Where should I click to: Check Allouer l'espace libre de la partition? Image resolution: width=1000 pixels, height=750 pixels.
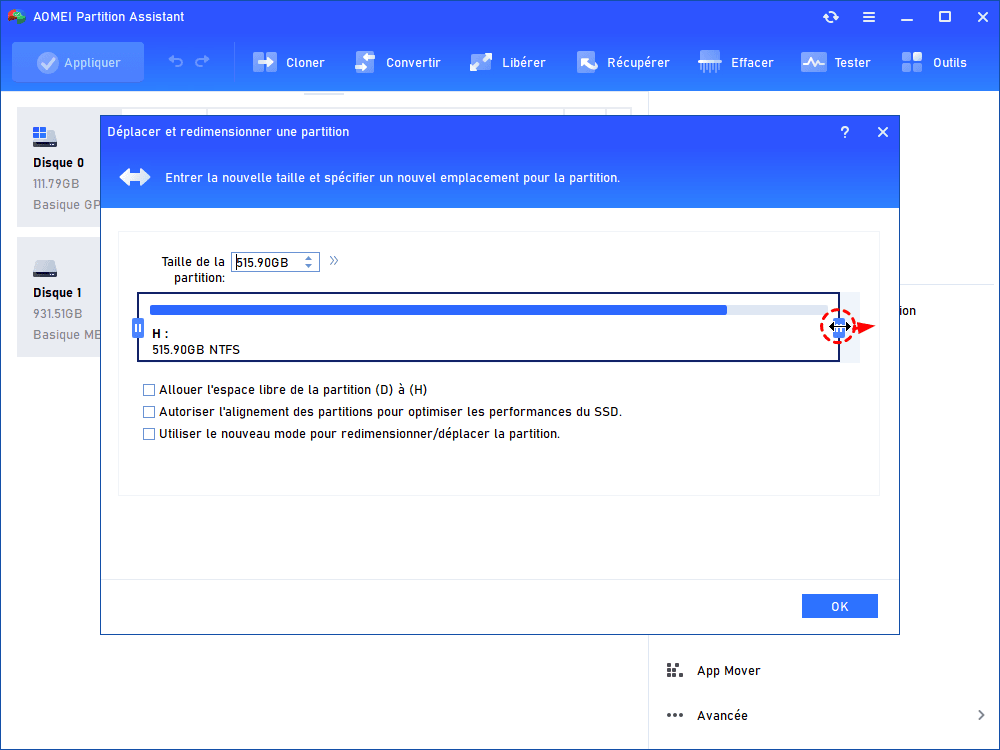click(x=149, y=390)
